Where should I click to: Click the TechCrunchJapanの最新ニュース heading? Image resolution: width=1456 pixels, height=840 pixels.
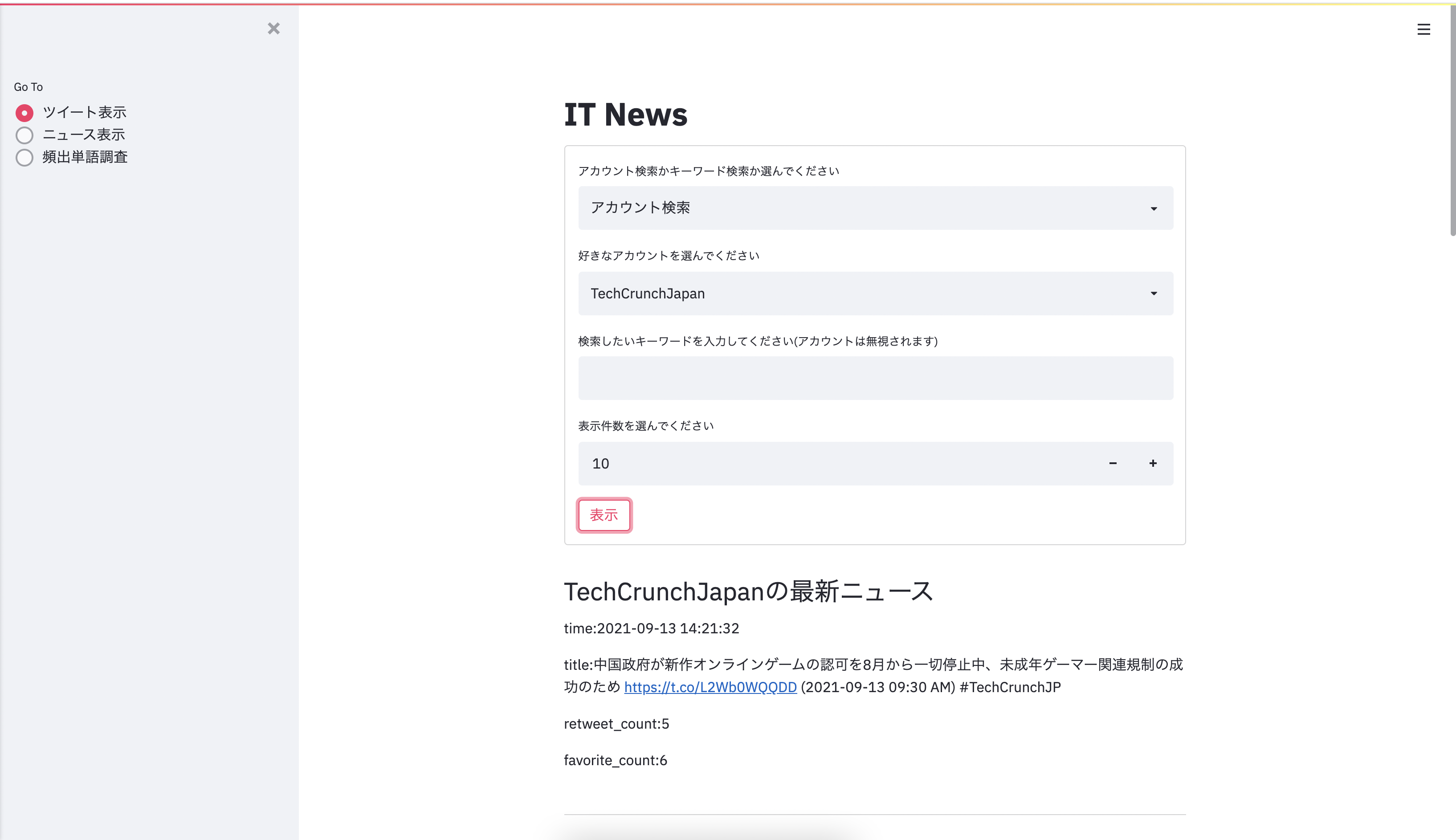point(748,591)
